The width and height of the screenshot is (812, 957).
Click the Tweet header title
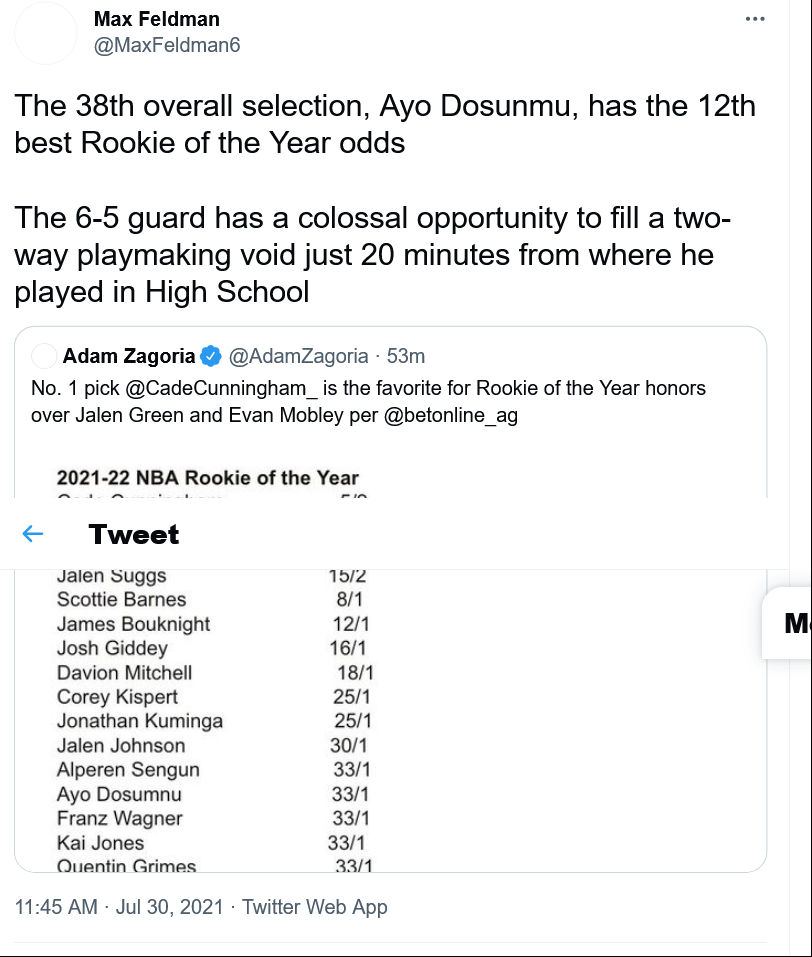(x=134, y=534)
